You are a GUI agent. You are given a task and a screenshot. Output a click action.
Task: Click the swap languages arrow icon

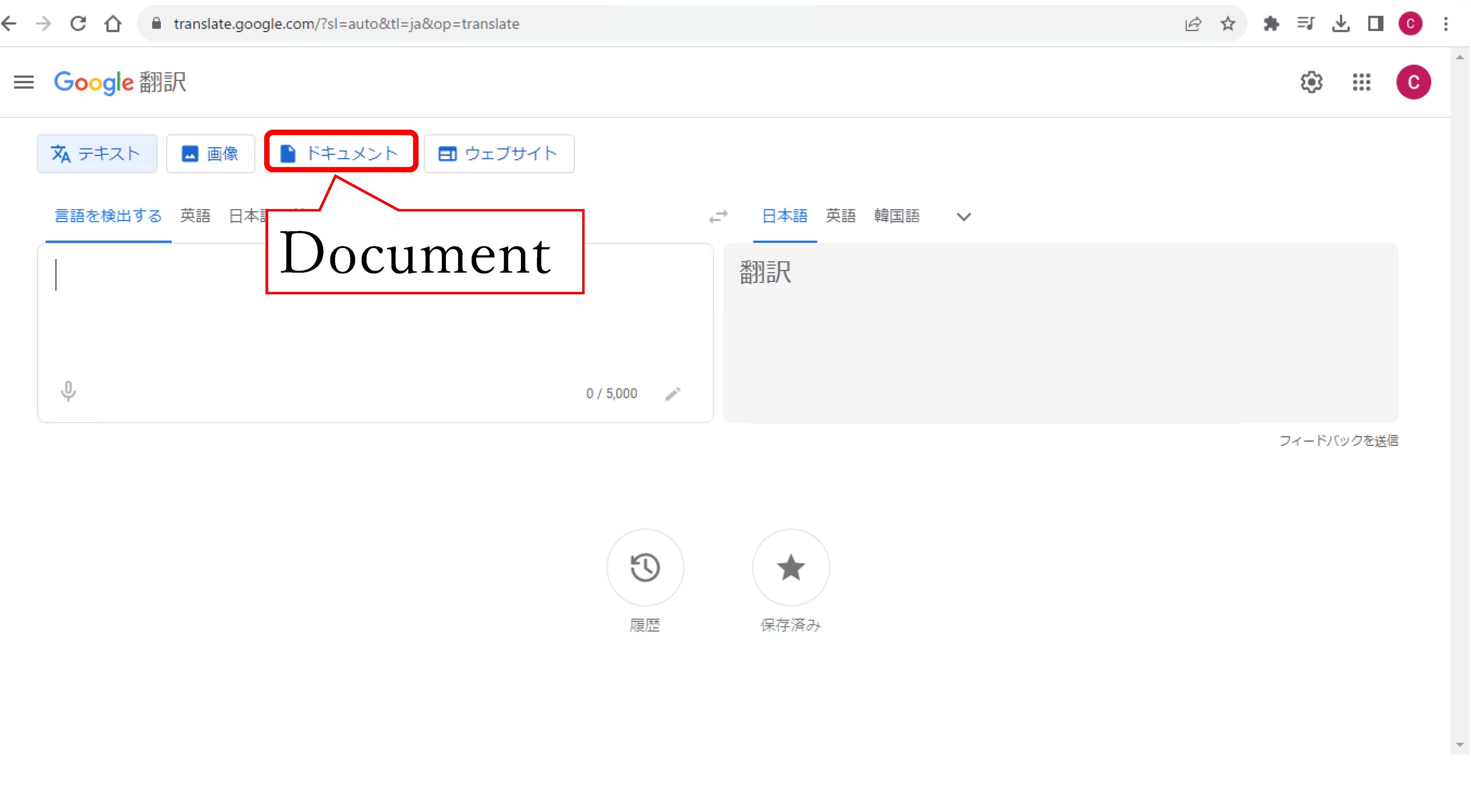coord(718,216)
